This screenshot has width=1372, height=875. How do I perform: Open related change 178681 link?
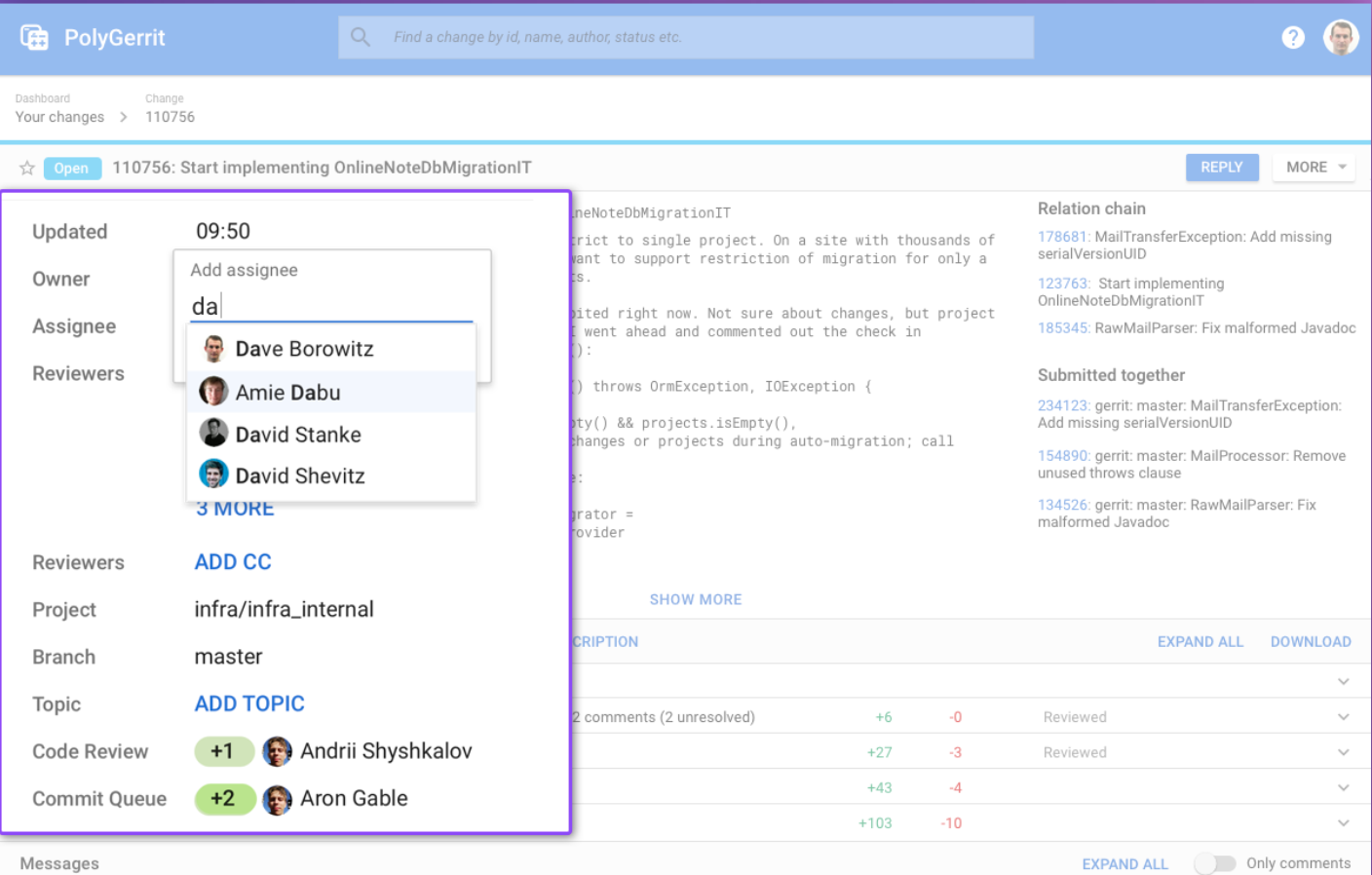[1062, 237]
